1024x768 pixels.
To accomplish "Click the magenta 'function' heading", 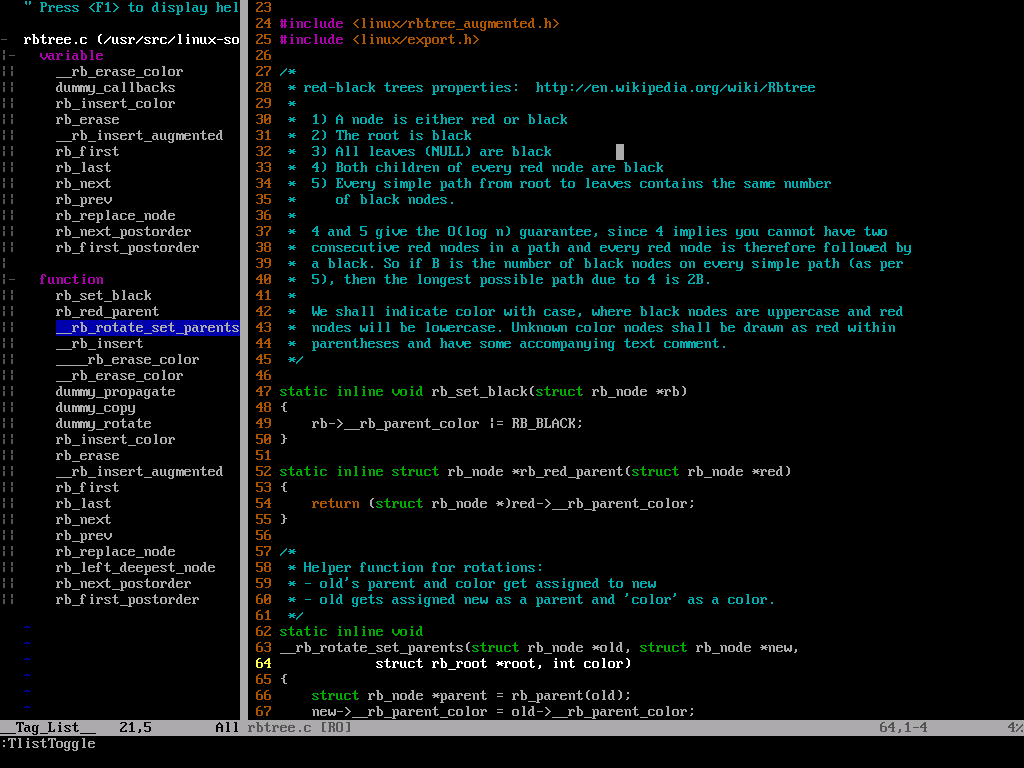I will (x=71, y=280).
